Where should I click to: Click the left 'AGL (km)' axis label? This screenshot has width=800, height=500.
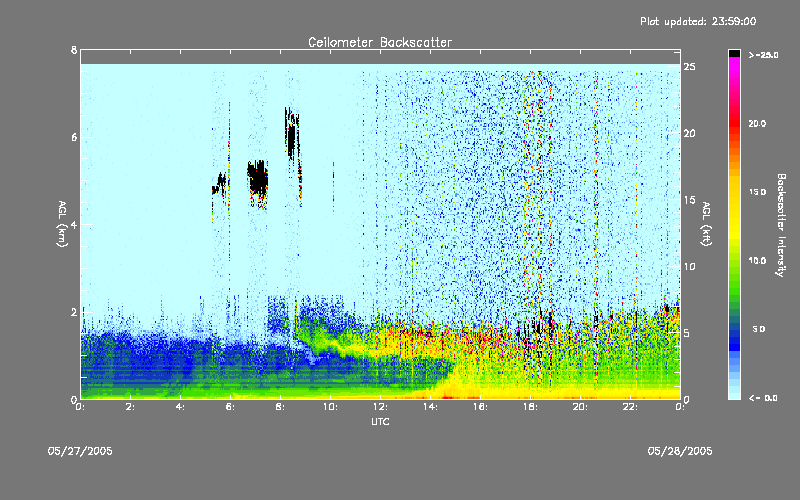pyautogui.click(x=62, y=224)
